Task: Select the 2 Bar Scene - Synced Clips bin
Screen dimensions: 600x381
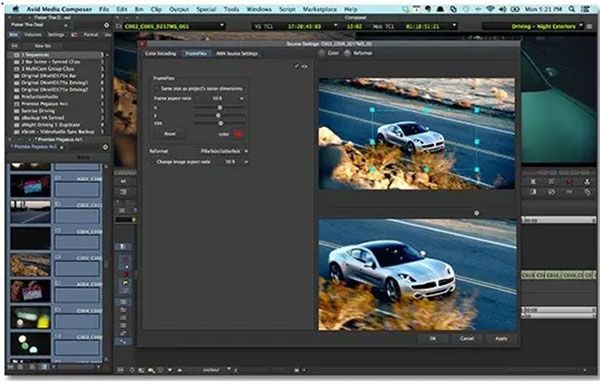Action: (56, 62)
